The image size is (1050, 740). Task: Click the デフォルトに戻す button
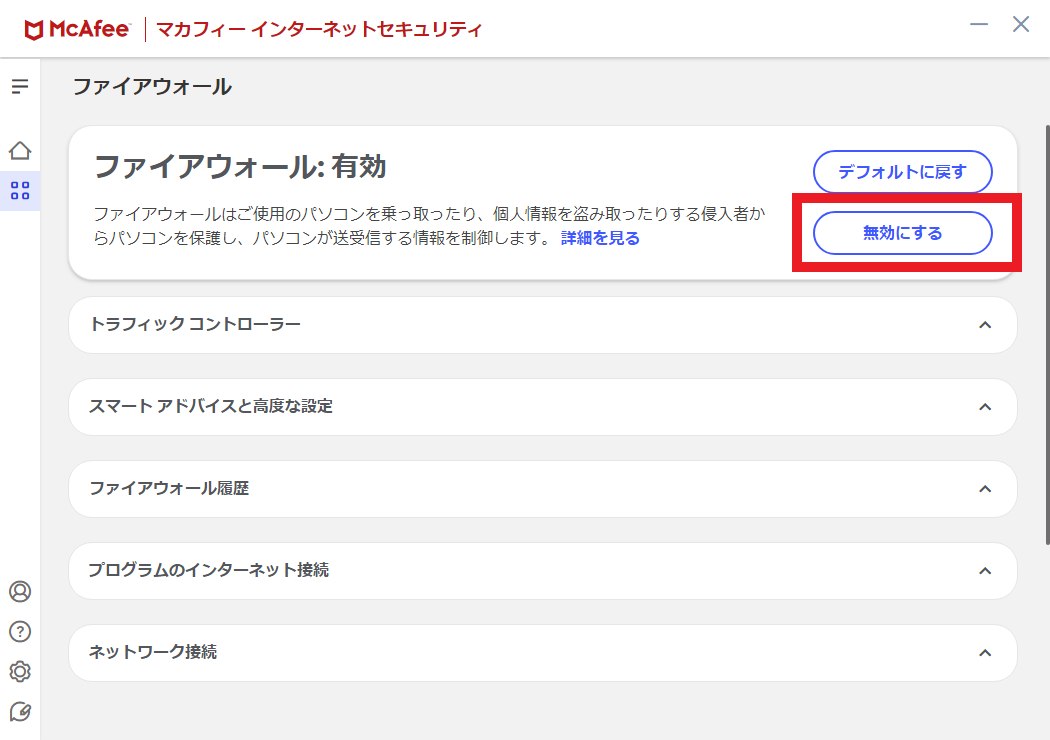pyautogui.click(x=903, y=172)
